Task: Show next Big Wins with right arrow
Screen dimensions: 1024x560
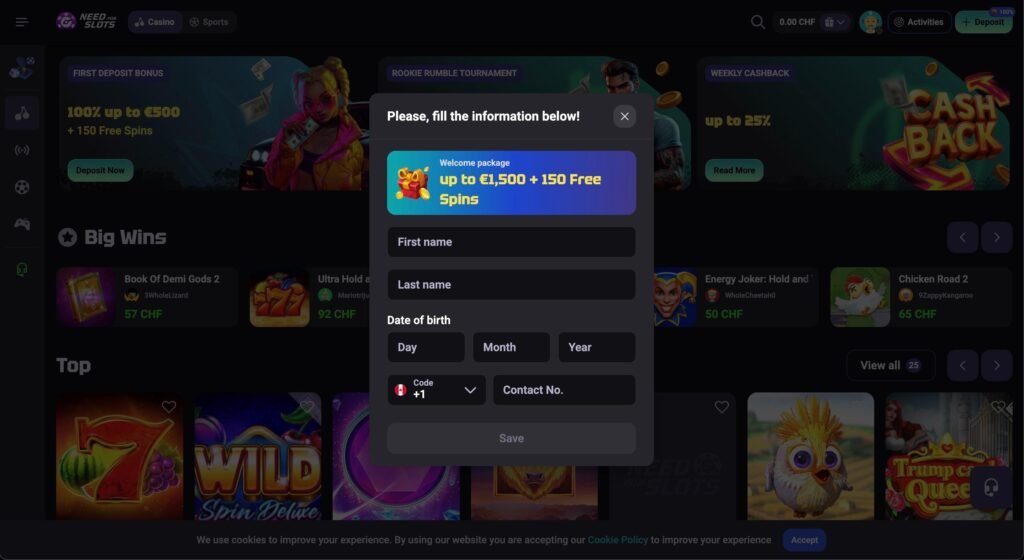Action: coord(997,238)
